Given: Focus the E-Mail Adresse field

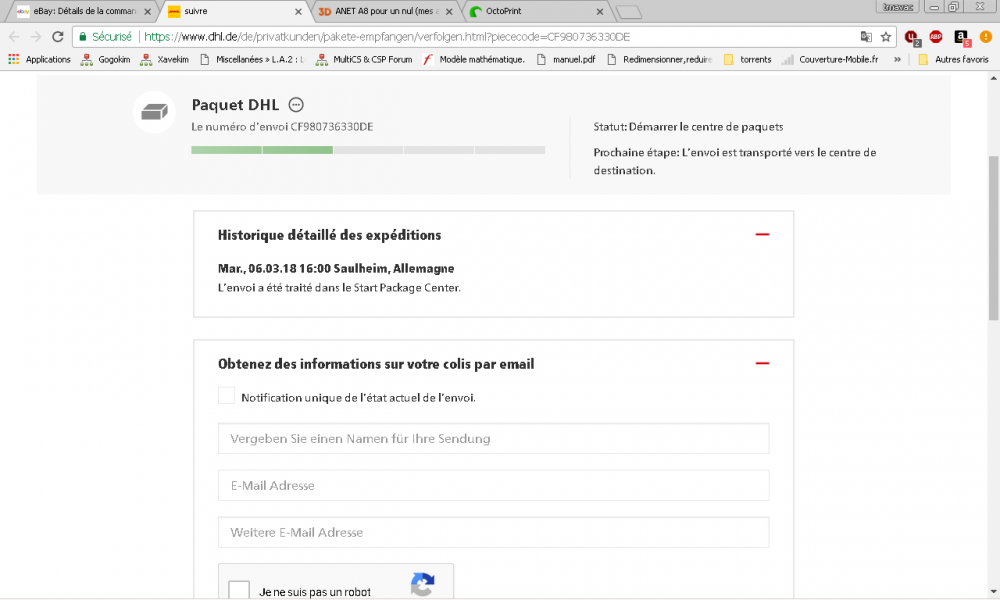Looking at the screenshot, I should click(x=494, y=485).
